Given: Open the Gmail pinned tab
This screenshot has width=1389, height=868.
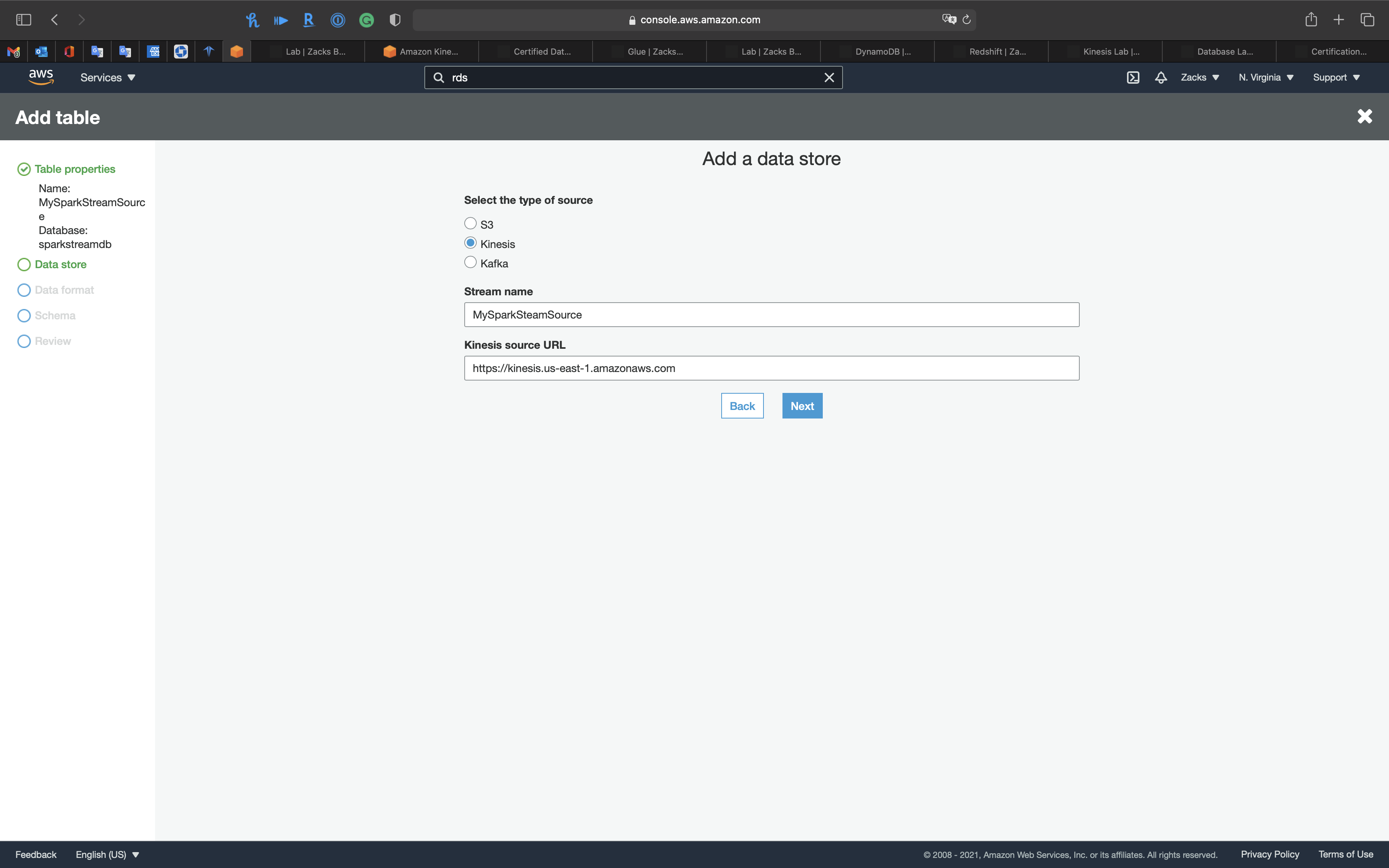Looking at the screenshot, I should click(x=14, y=52).
